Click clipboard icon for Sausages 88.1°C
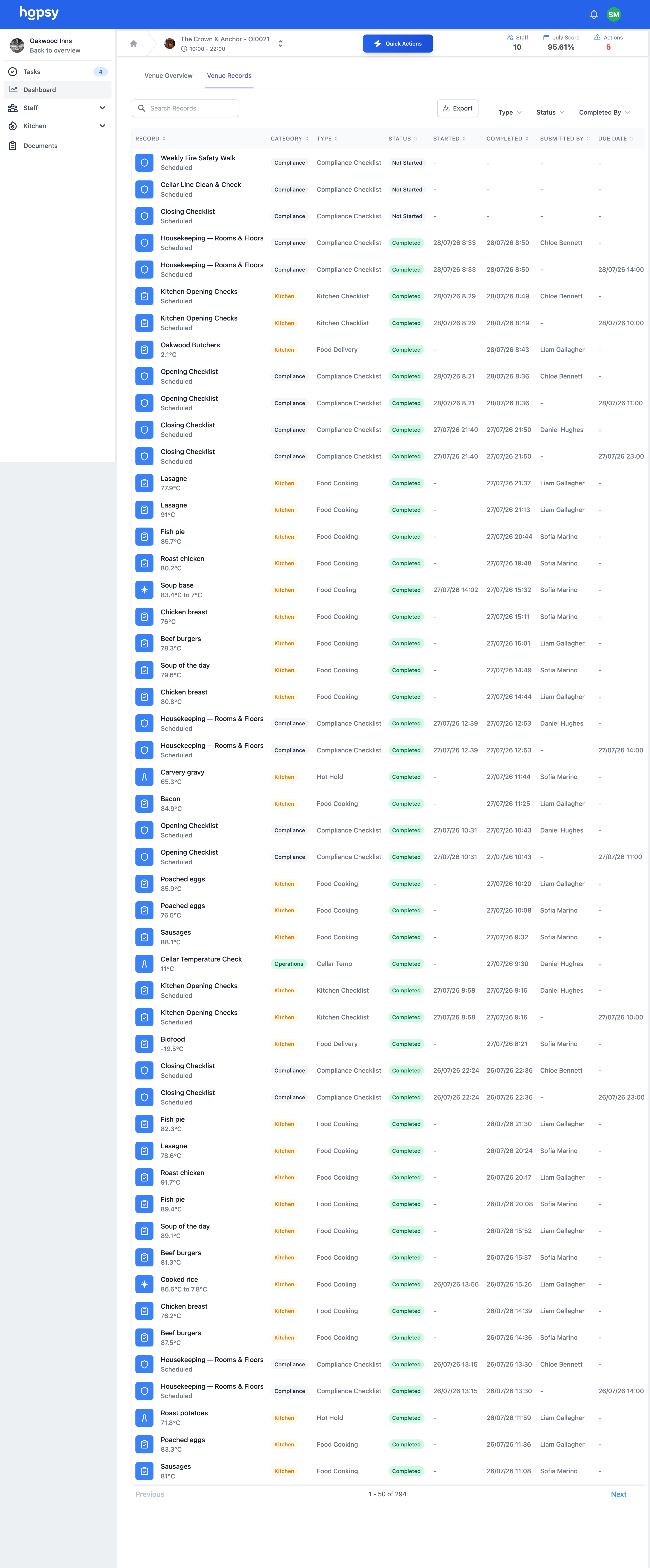This screenshot has height=1568, width=650. (x=144, y=937)
